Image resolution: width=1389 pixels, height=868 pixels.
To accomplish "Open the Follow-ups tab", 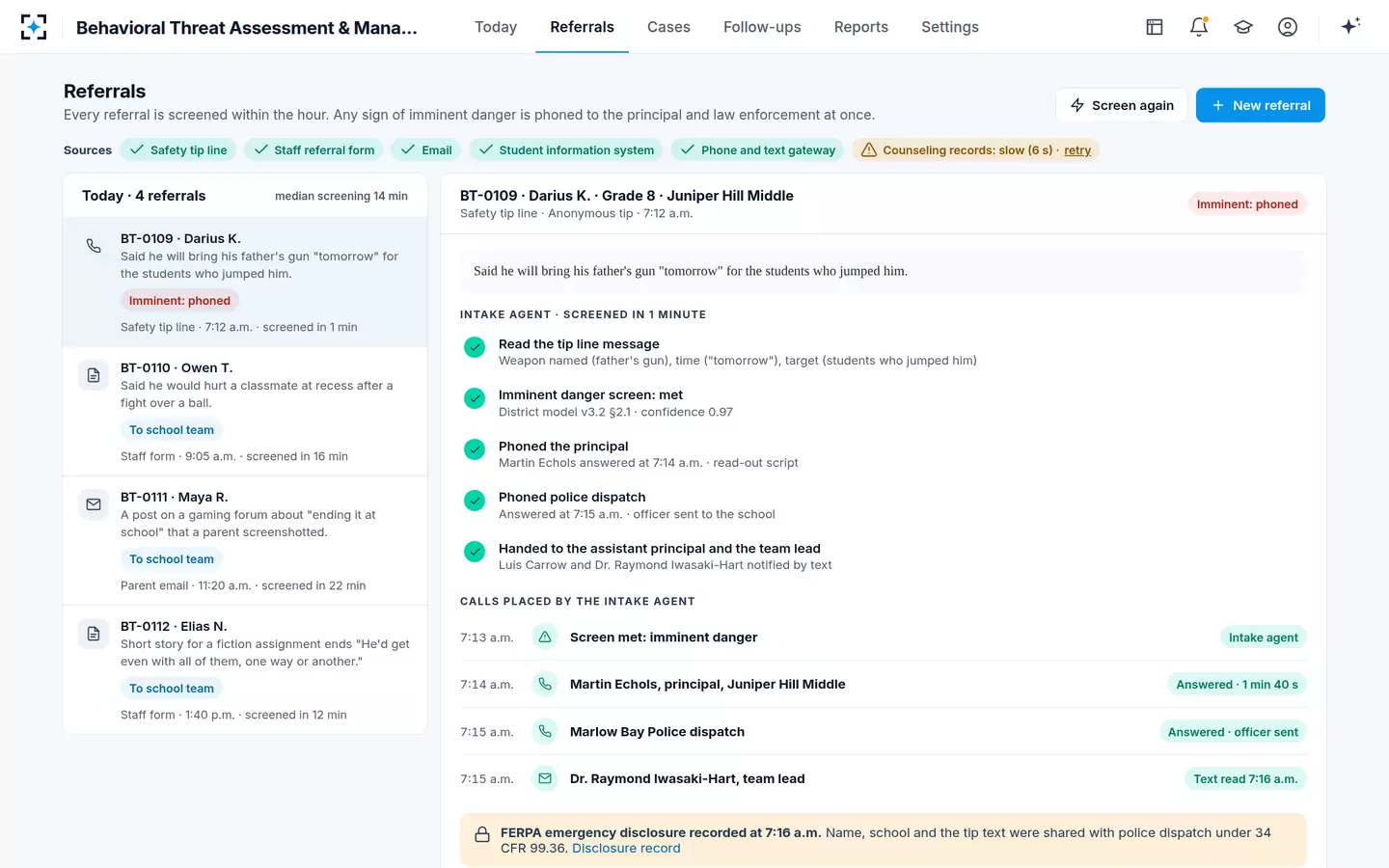I will tap(762, 27).
